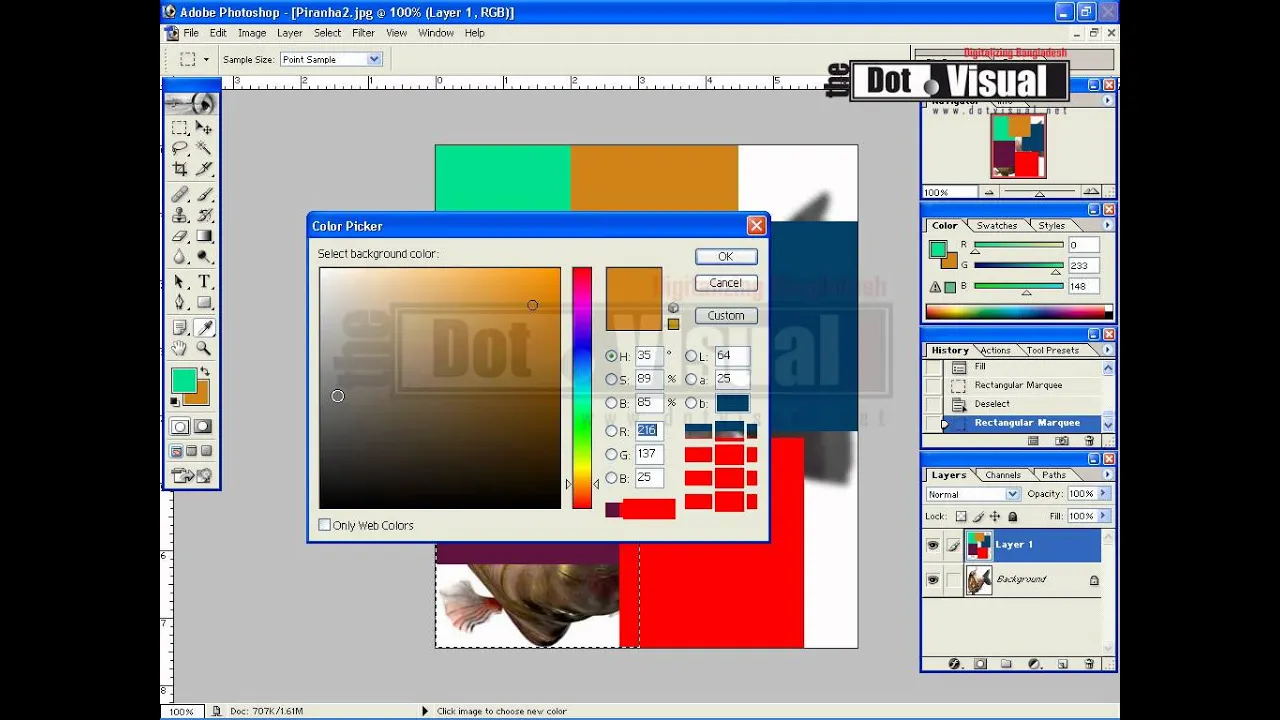Select the Eraser tool

coord(180,236)
